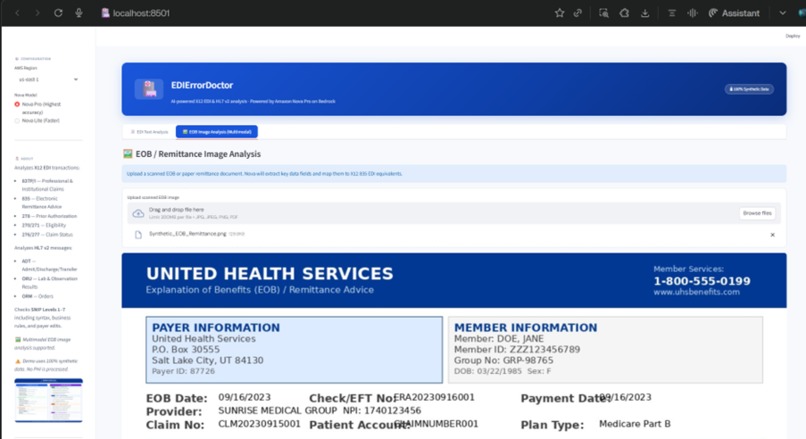This screenshot has height=439, width=806.
Task: Click the Payer ID: 87726 text
Action: [183, 371]
